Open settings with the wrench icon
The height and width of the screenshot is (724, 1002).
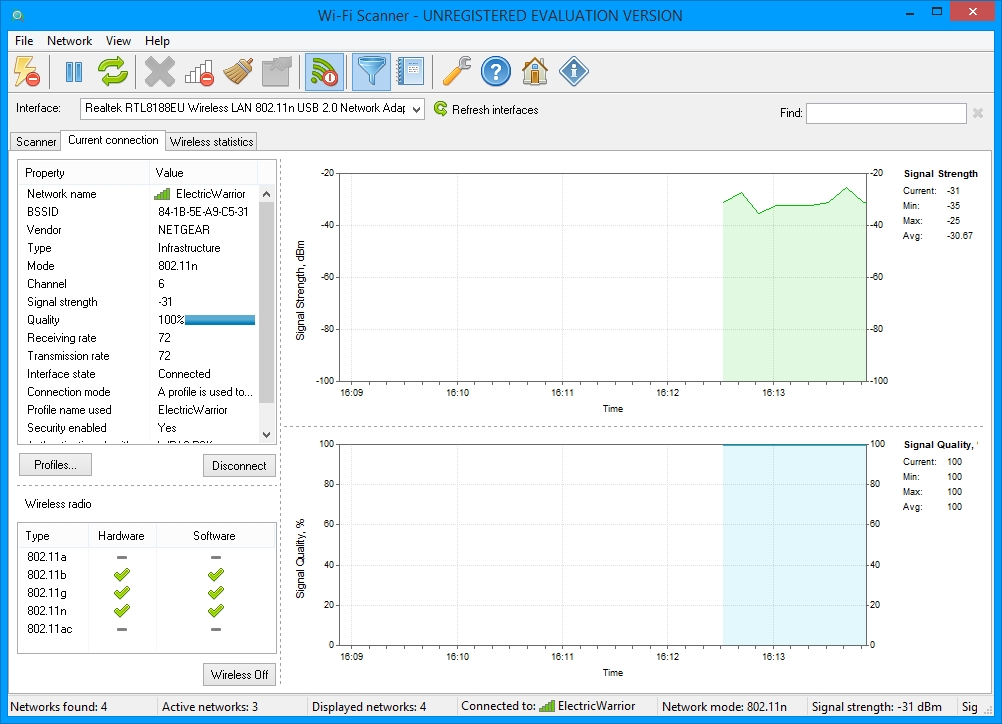coord(458,71)
